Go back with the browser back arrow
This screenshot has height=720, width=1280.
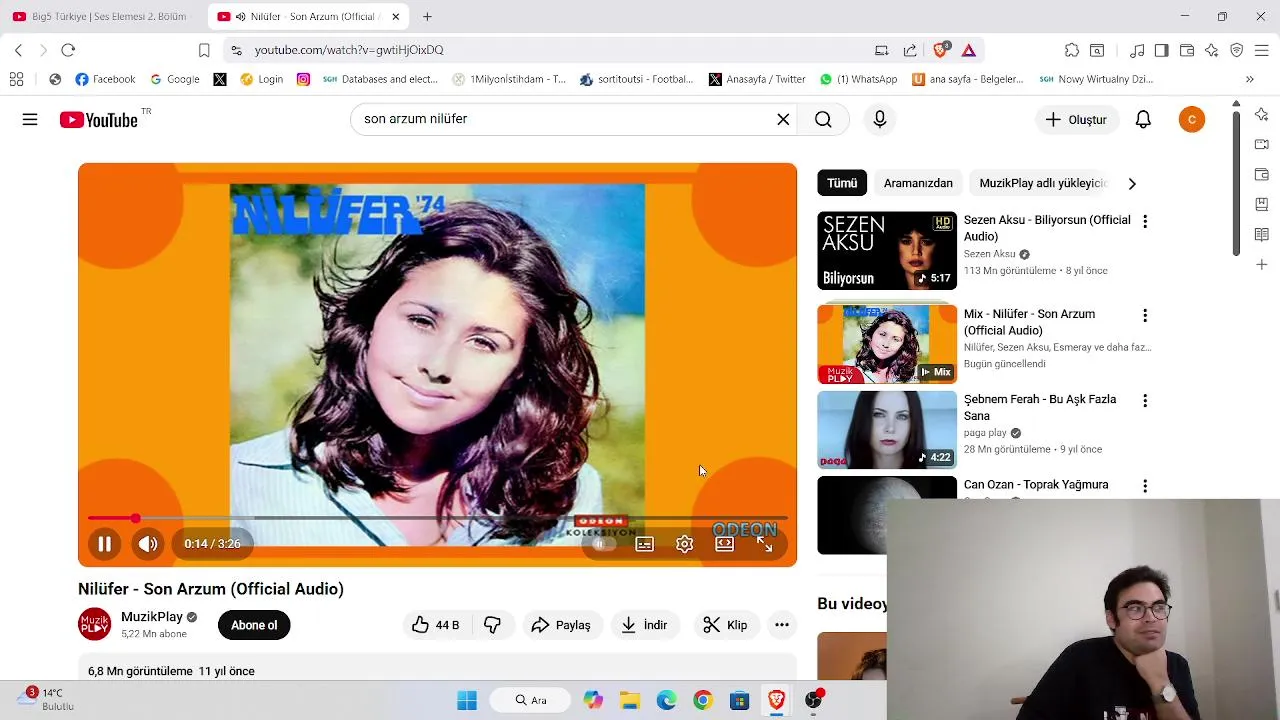click(18, 50)
